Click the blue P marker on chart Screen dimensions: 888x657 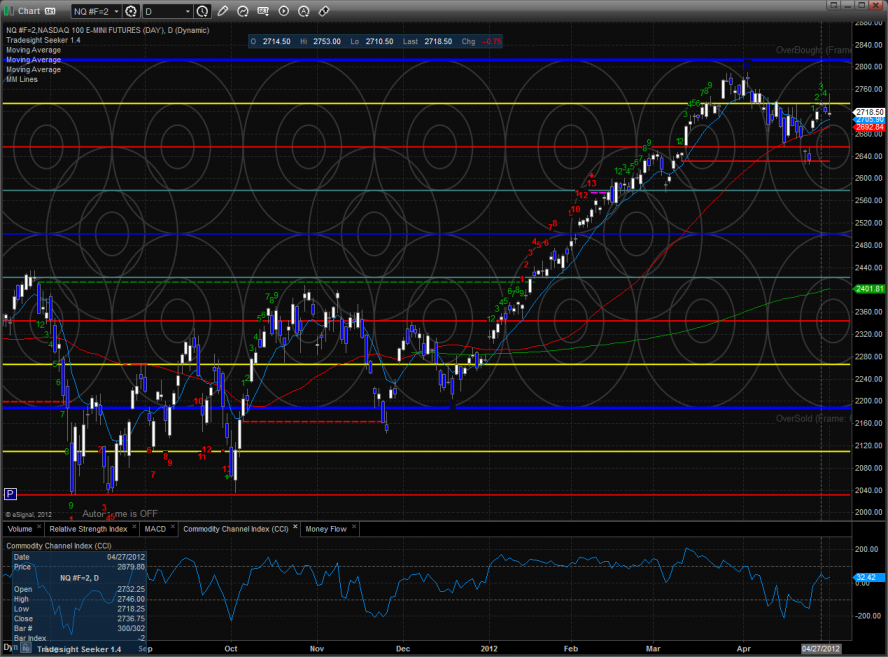point(11,493)
